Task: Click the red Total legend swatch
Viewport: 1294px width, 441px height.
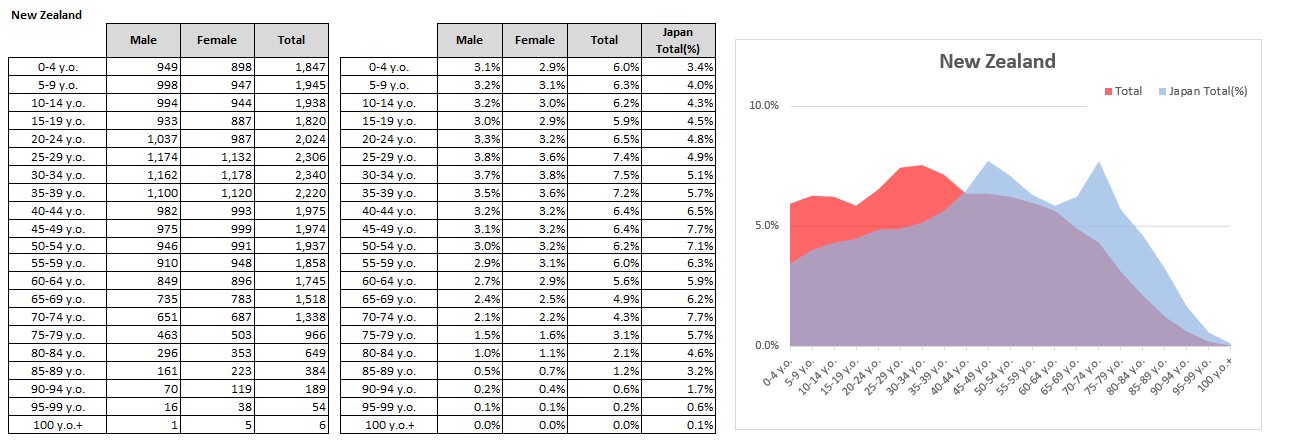Action: (1108, 91)
